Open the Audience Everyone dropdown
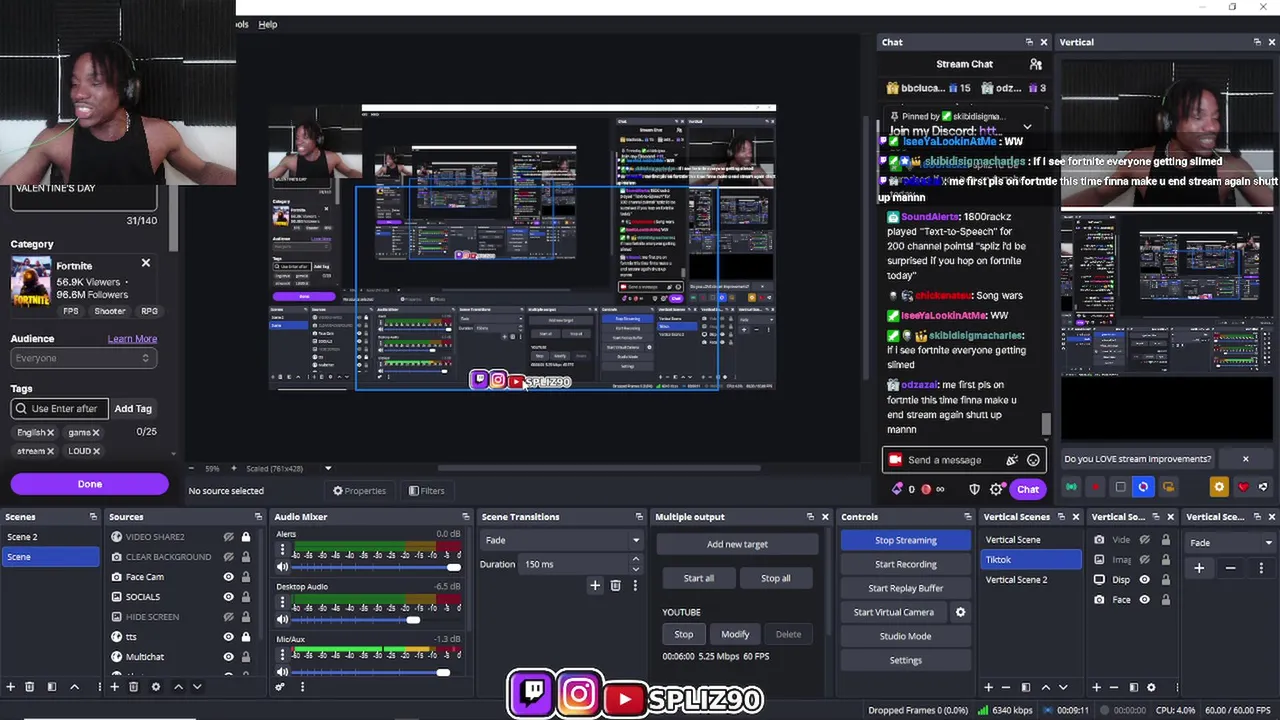Screen dimensions: 1280x720 83,358
